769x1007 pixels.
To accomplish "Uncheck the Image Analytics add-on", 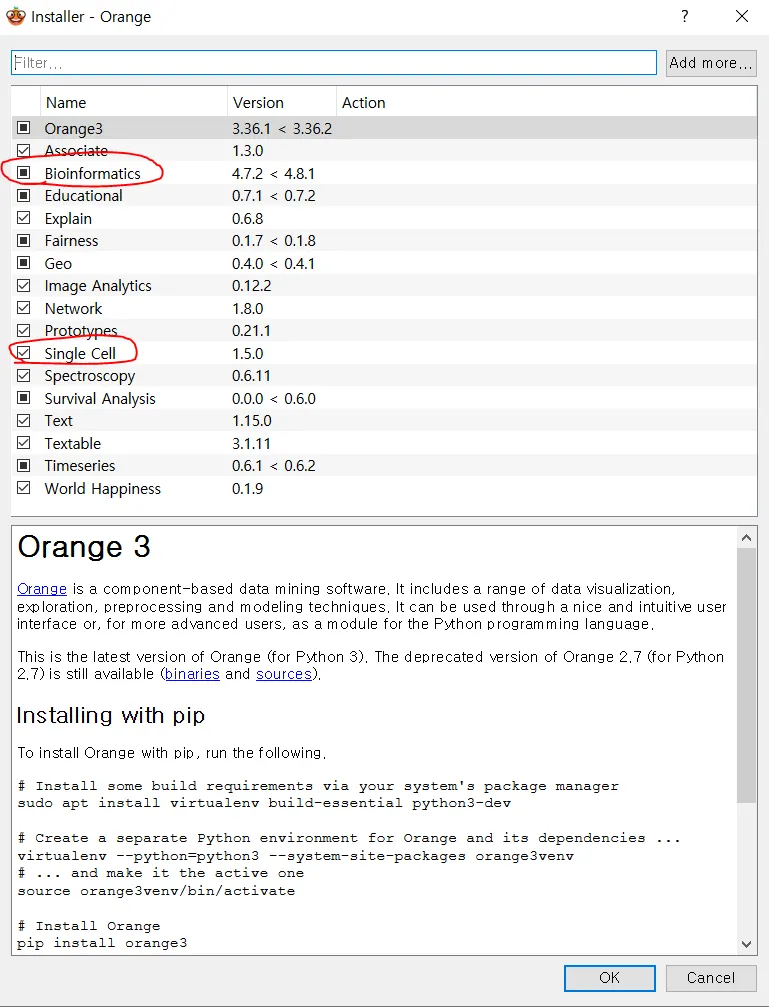I will point(24,285).
